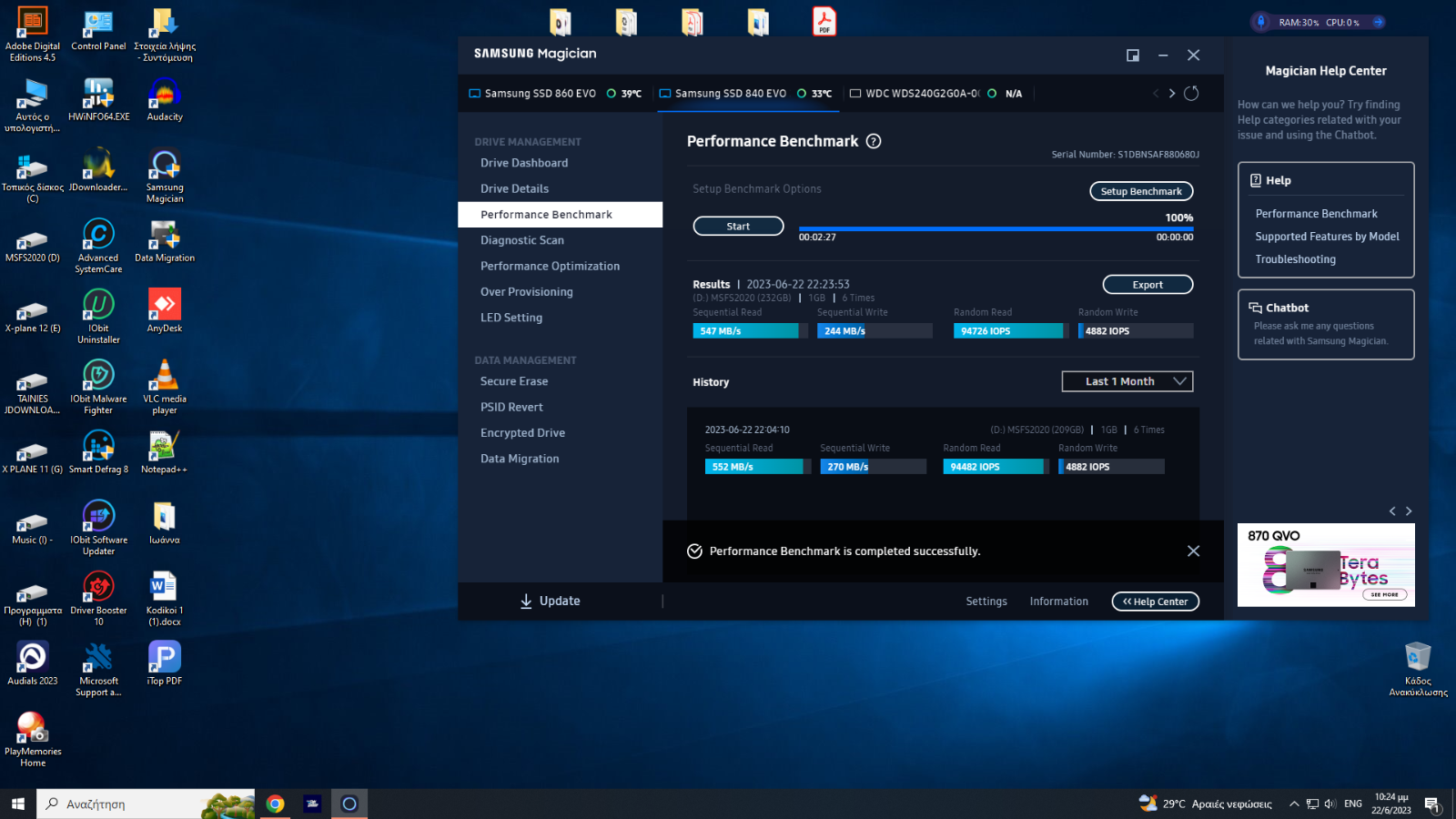
Task: Open Google Chrome from the taskbar
Action: click(275, 804)
